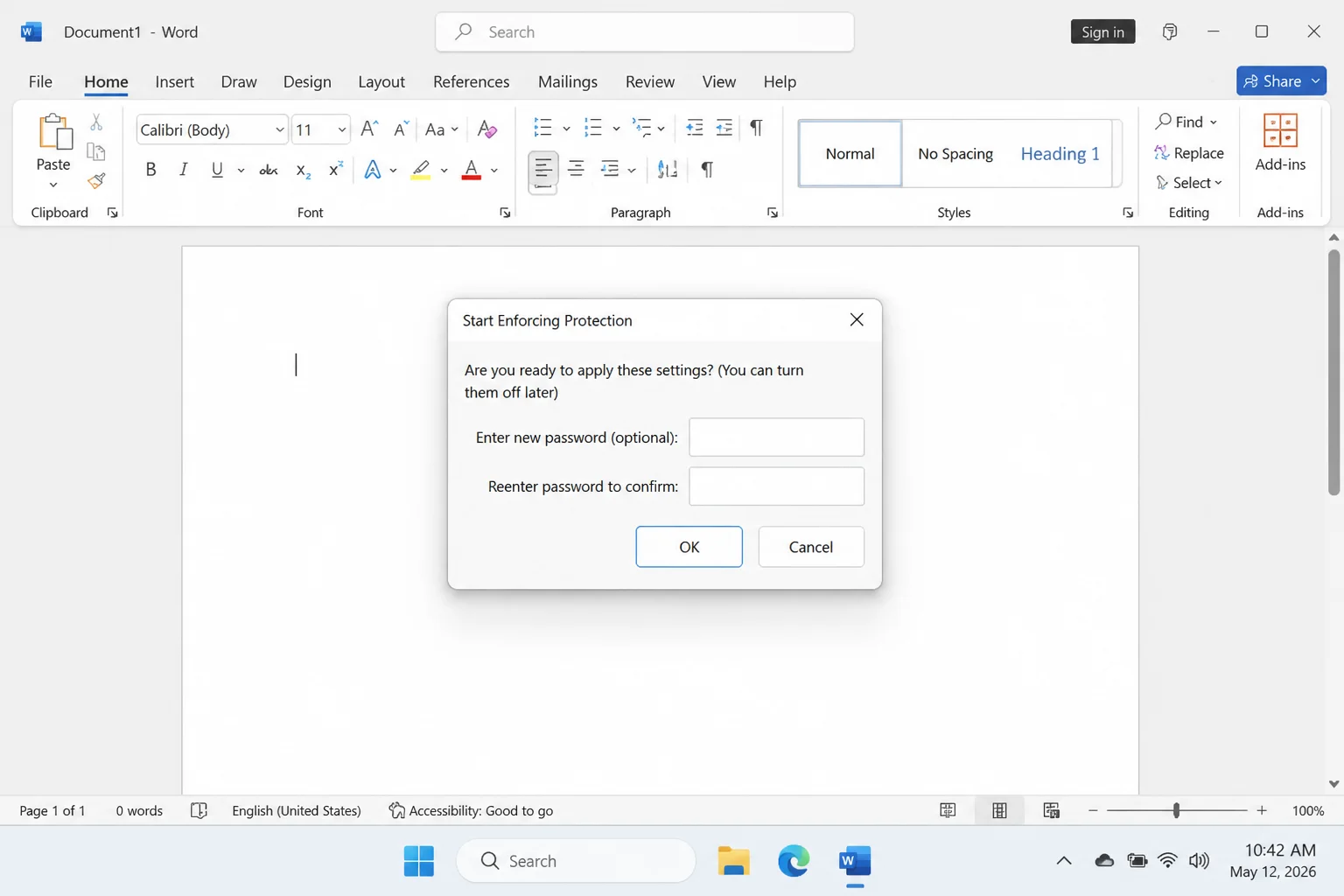Switch to Read Mode view icon

coord(948,810)
